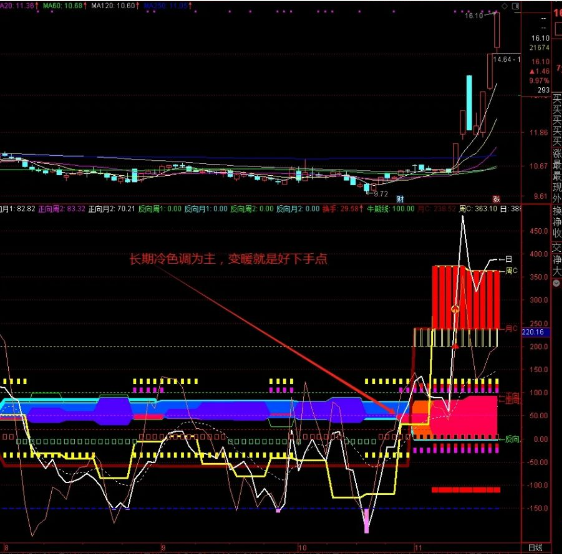The height and width of the screenshot is (554, 562).
Task: Click the blue 220.16 cursor value on the axis
Action: [533, 332]
